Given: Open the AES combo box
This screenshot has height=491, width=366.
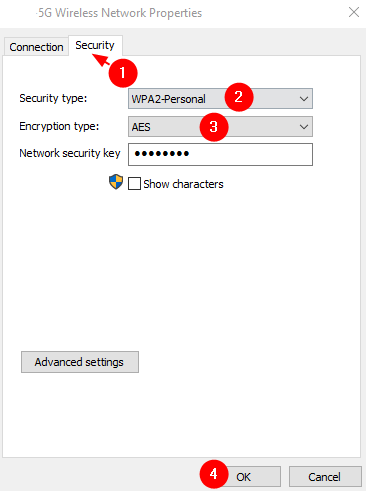Looking at the screenshot, I should point(220,127).
